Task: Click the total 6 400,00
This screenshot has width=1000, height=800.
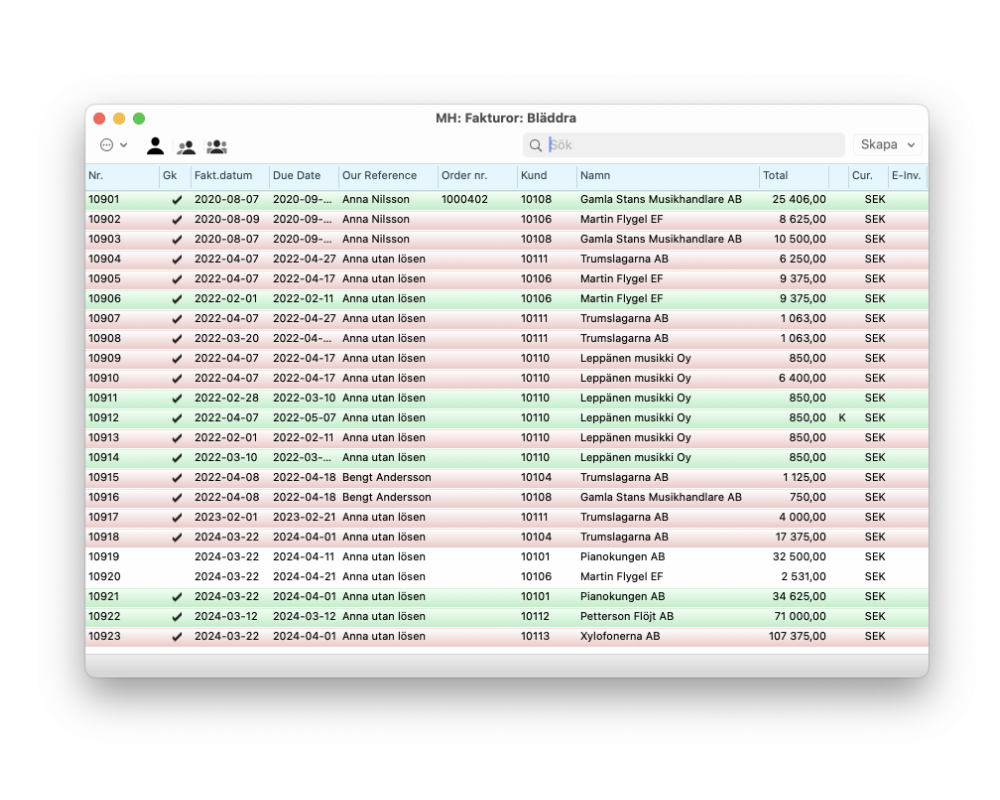Action: pyautogui.click(x=802, y=378)
